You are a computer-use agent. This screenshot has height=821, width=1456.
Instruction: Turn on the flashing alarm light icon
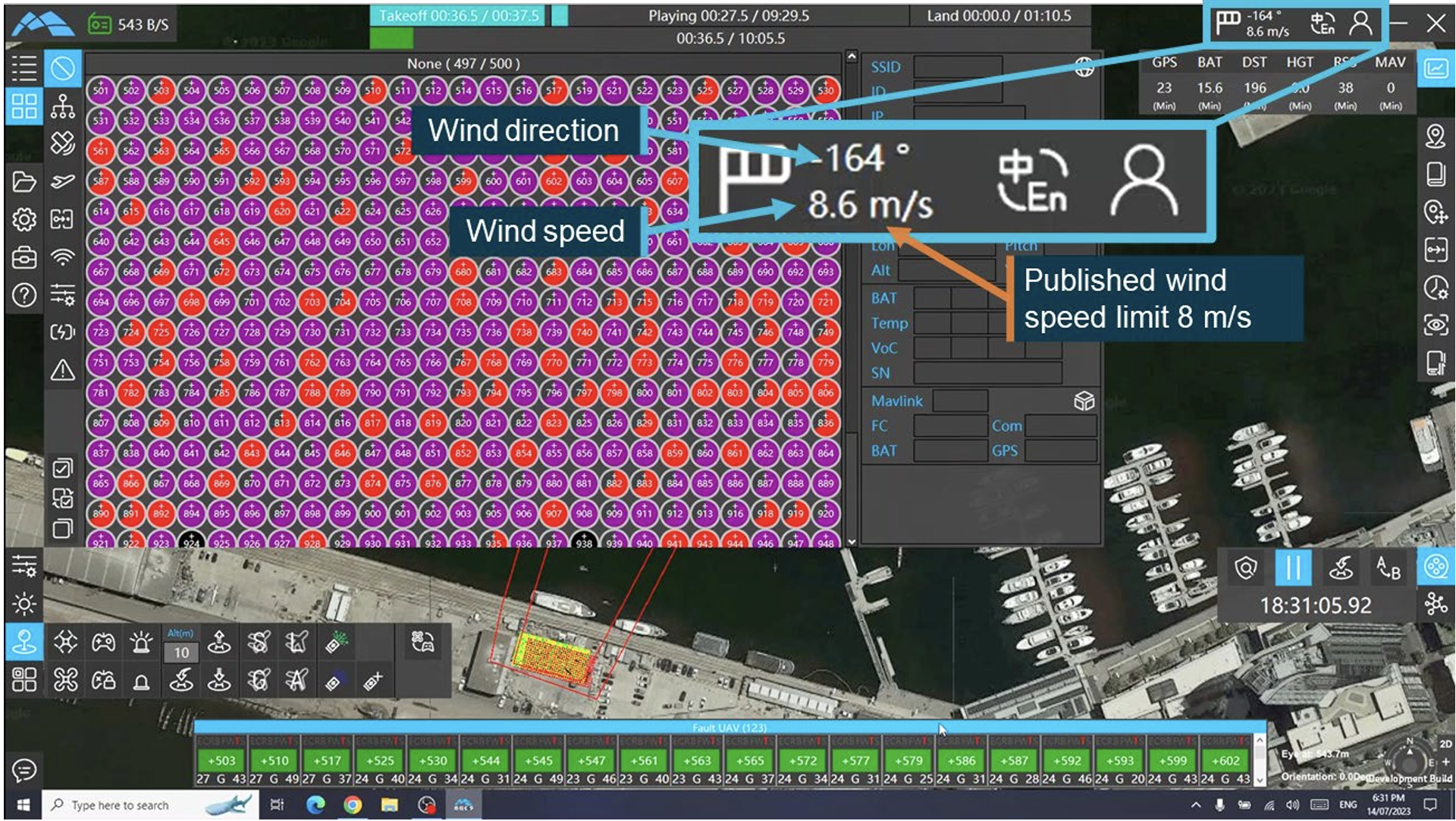(141, 643)
